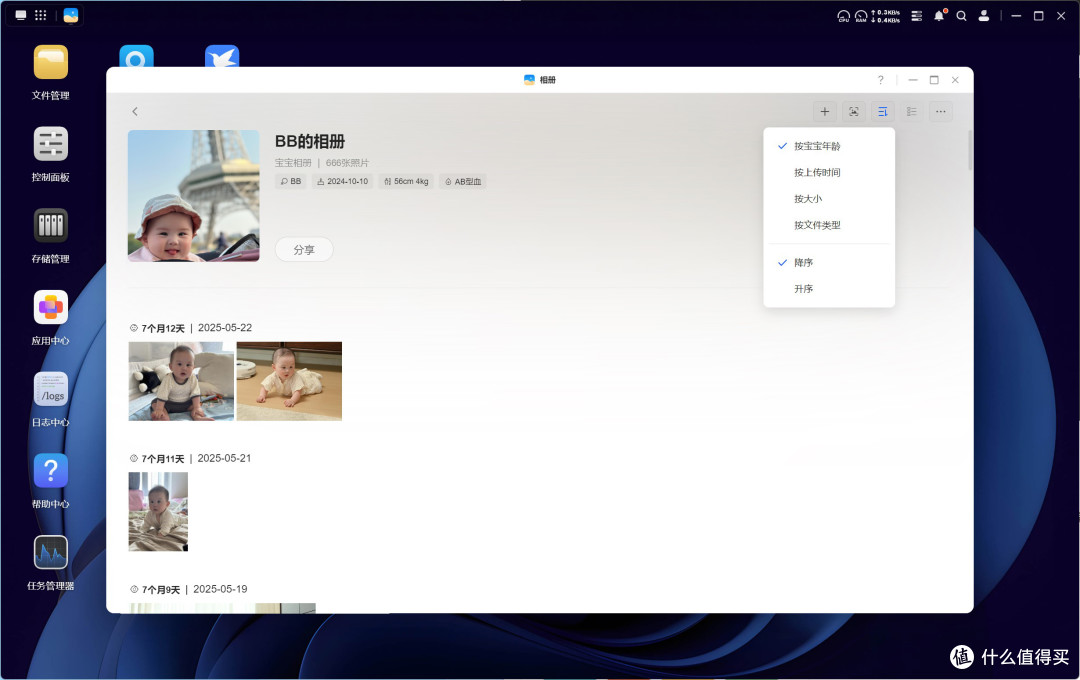This screenshot has height=680, width=1080.
Task: Open the app grid launcher icon
Action: 41,15
